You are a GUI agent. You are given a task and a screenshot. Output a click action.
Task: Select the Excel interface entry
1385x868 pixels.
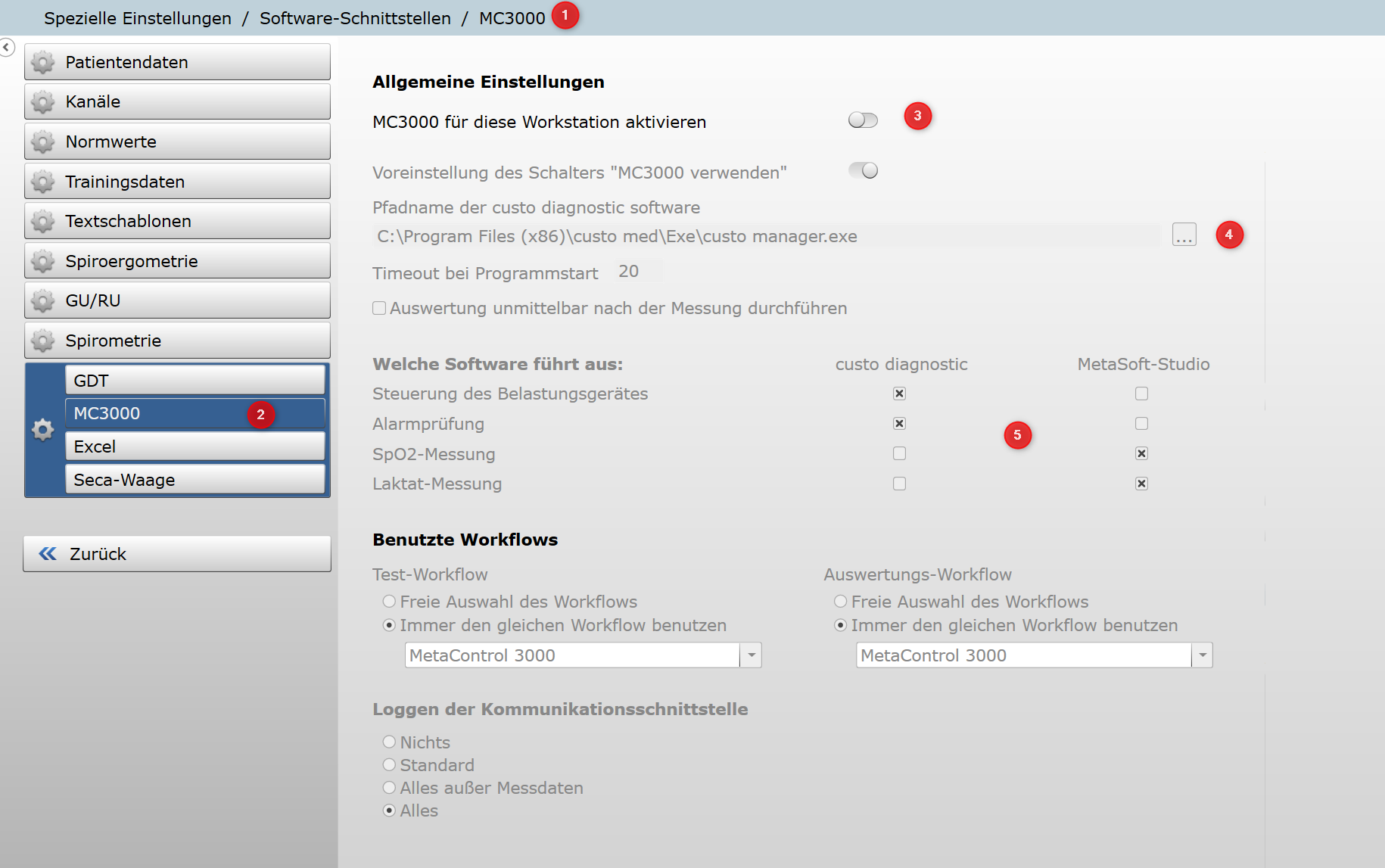[x=195, y=446]
